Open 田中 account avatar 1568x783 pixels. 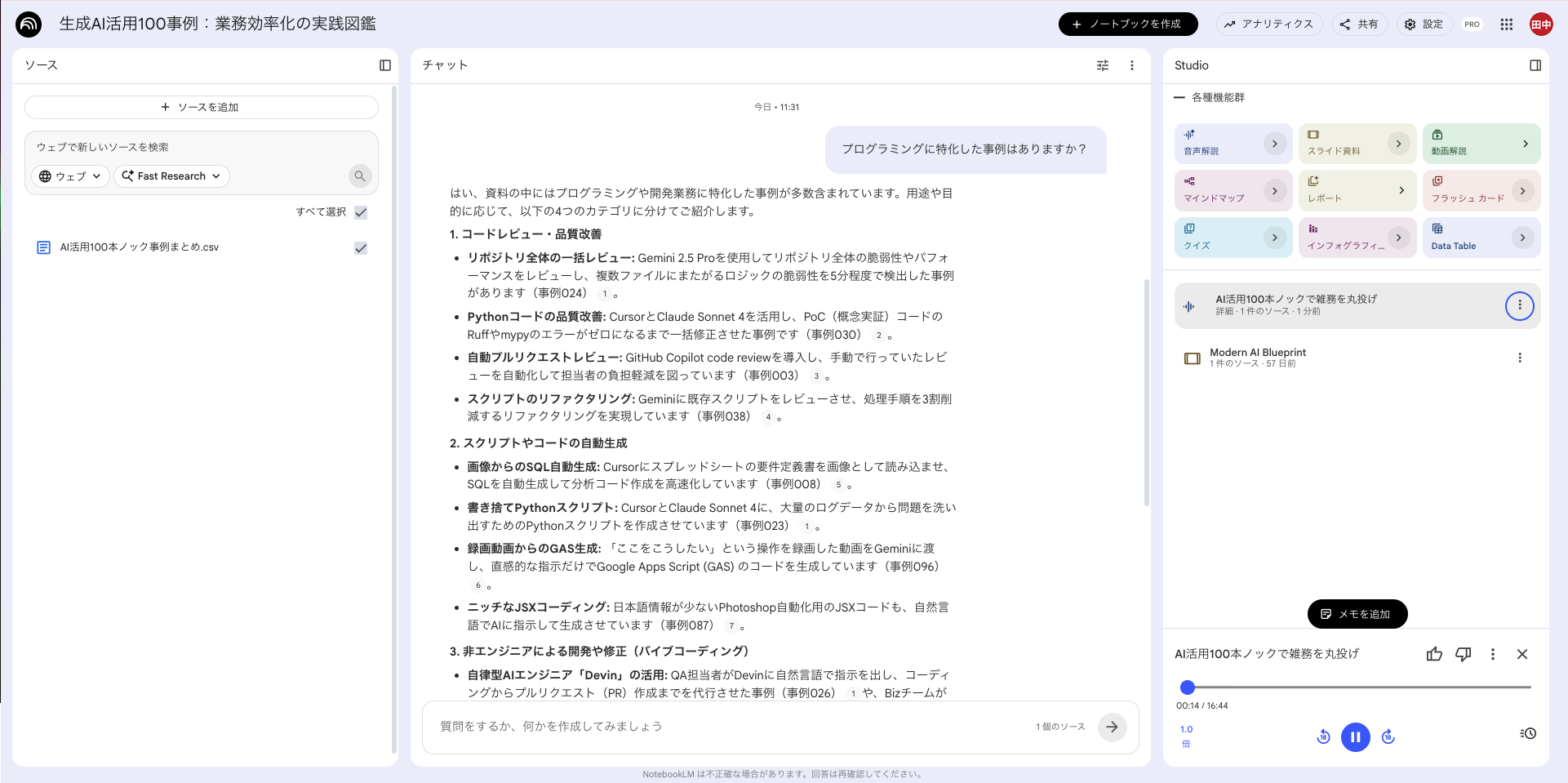(1541, 24)
